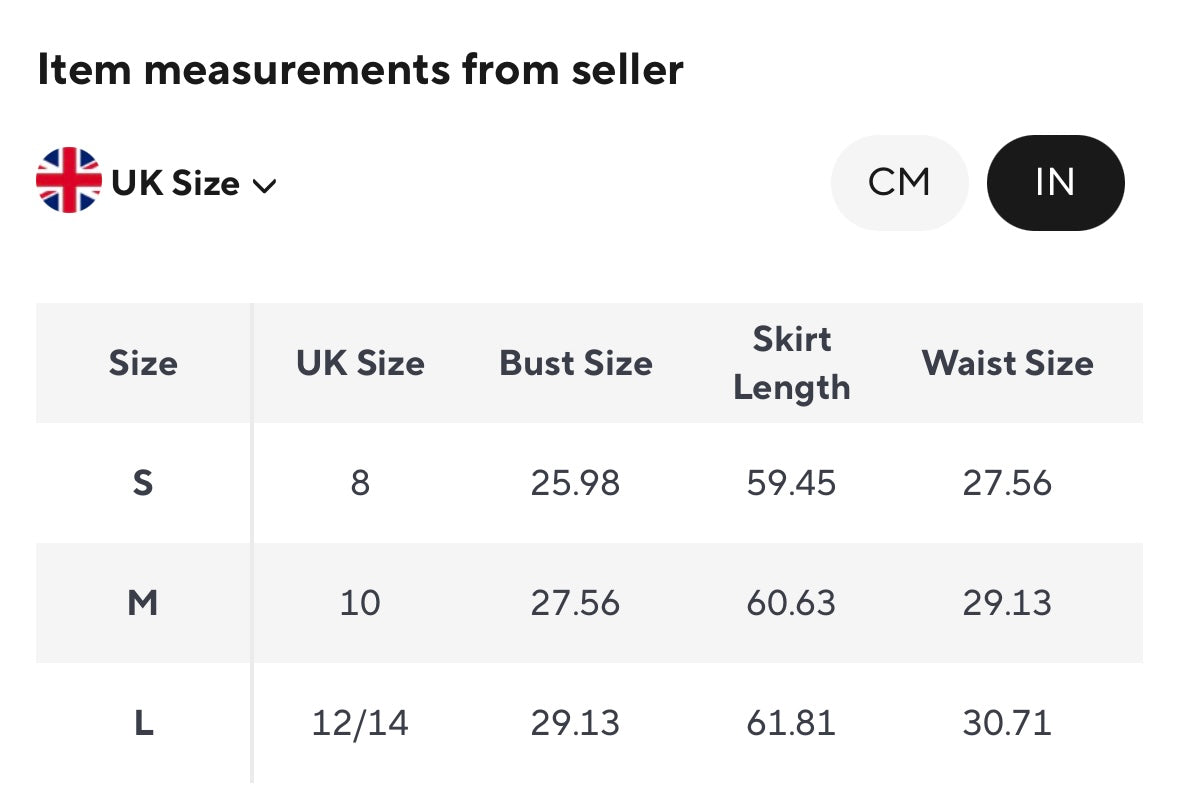This screenshot has height=792, width=1179.
Task: Click the UK flag icon
Action: tap(69, 181)
